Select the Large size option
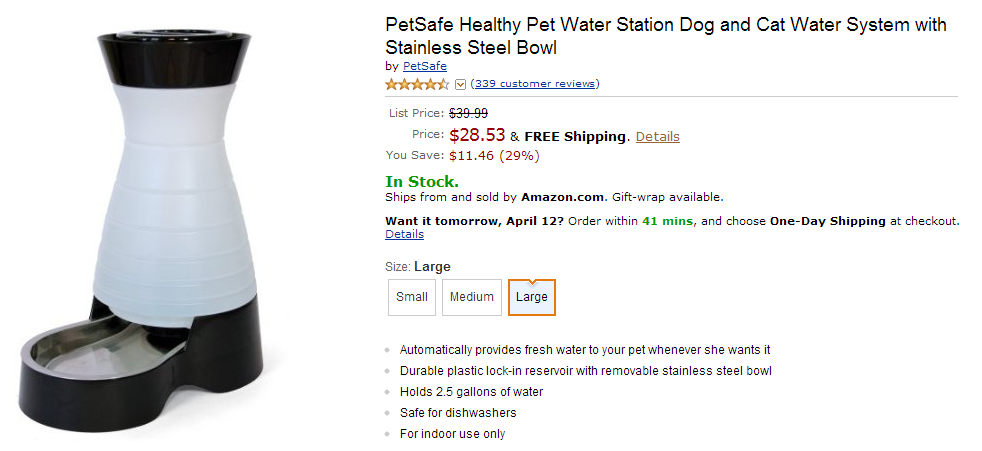982x451 pixels. [532, 297]
